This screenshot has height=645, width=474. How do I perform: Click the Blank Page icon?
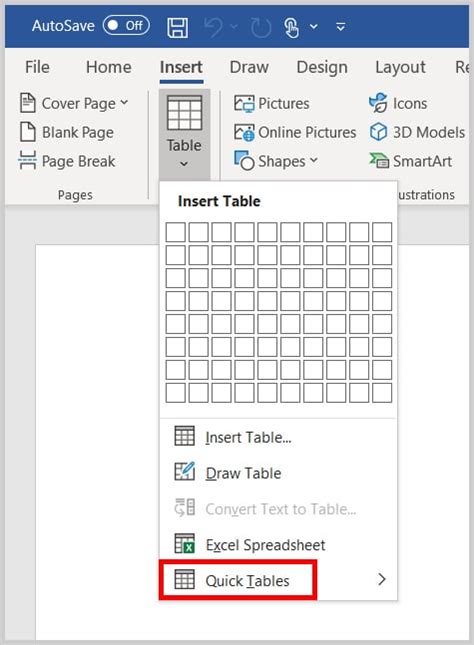click(x=28, y=132)
